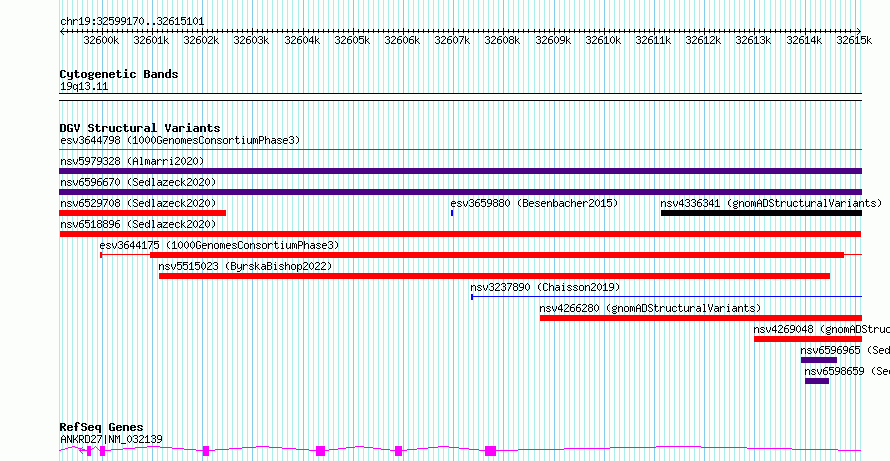Click ANKRD27 exon just before 32608k
890x461 pixels.
pos(491,451)
